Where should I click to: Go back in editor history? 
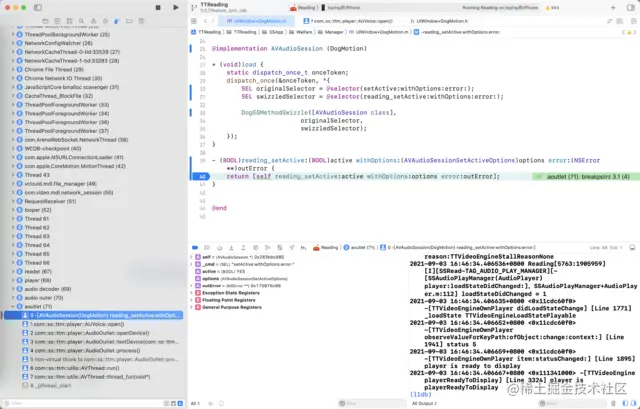click(x=205, y=21)
